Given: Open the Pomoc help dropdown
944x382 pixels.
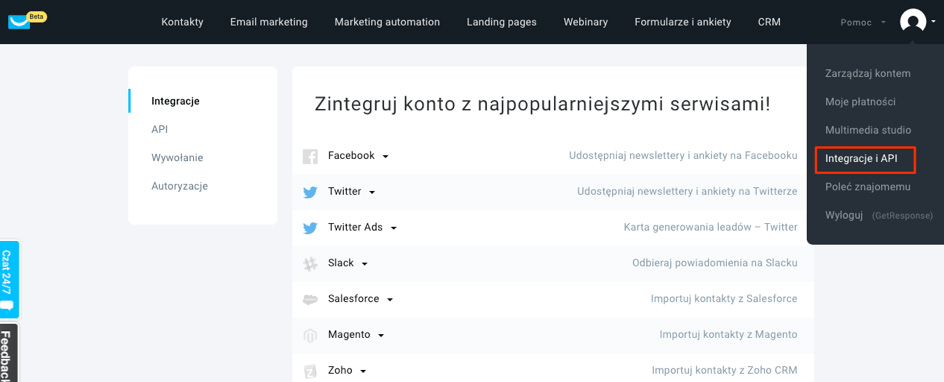Looking at the screenshot, I should pyautogui.click(x=862, y=22).
